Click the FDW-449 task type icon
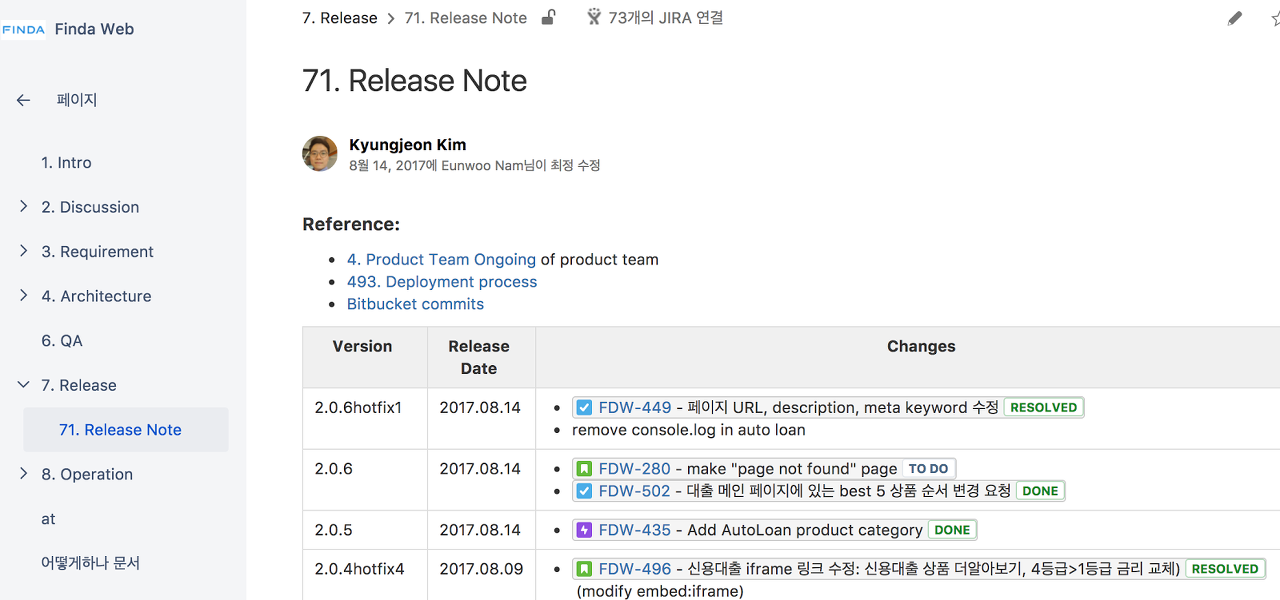This screenshot has width=1280, height=600. (x=584, y=408)
